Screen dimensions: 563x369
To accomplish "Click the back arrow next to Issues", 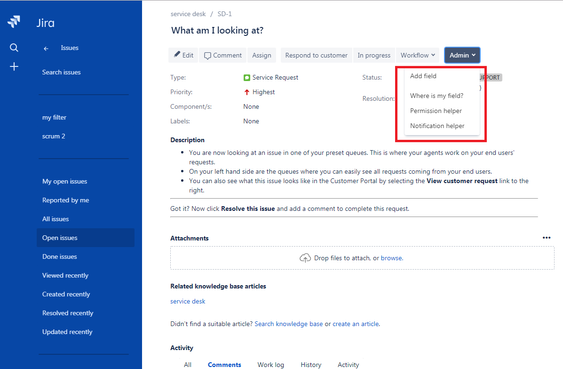I will (x=46, y=48).
